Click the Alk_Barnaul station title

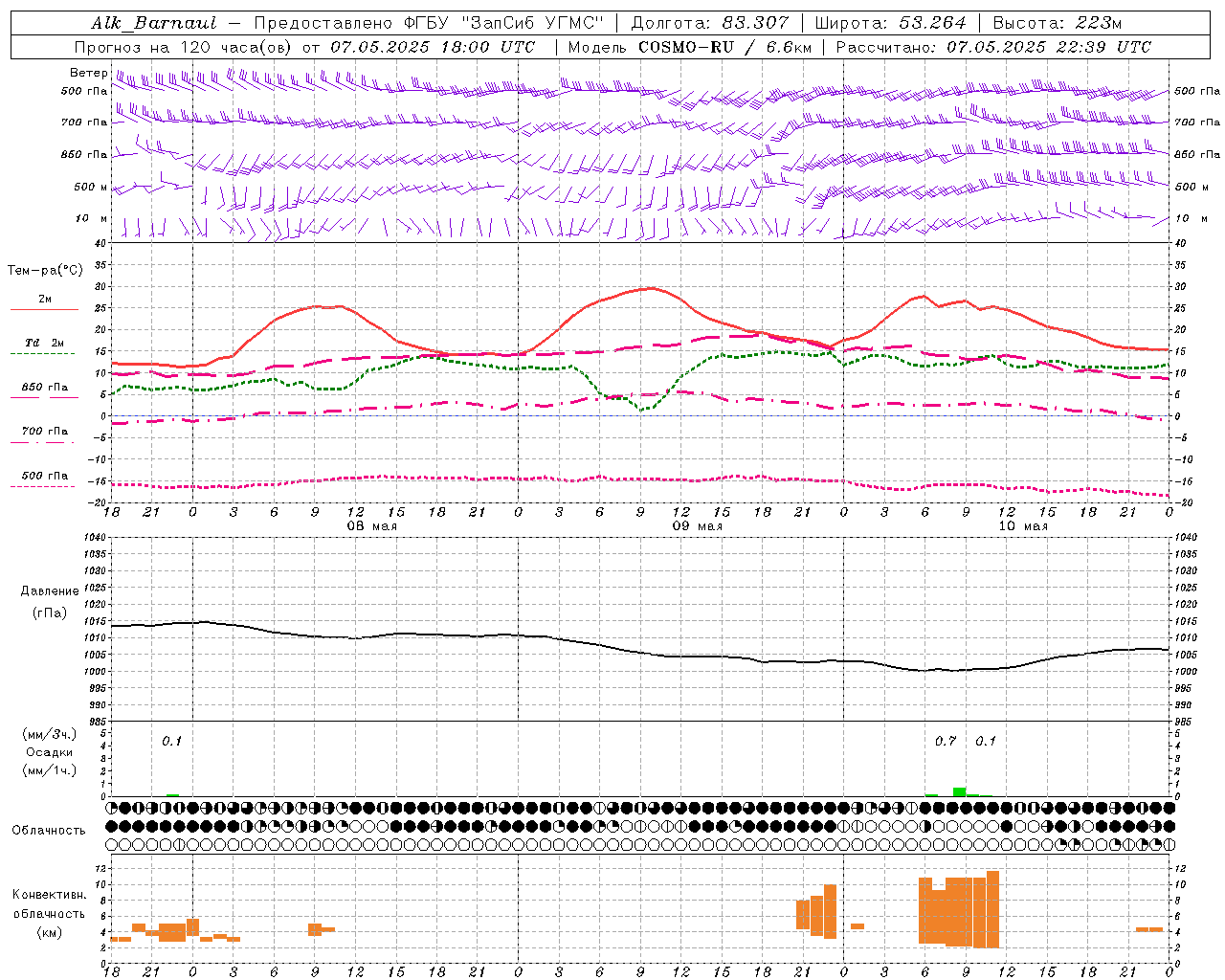pyautogui.click(x=154, y=23)
